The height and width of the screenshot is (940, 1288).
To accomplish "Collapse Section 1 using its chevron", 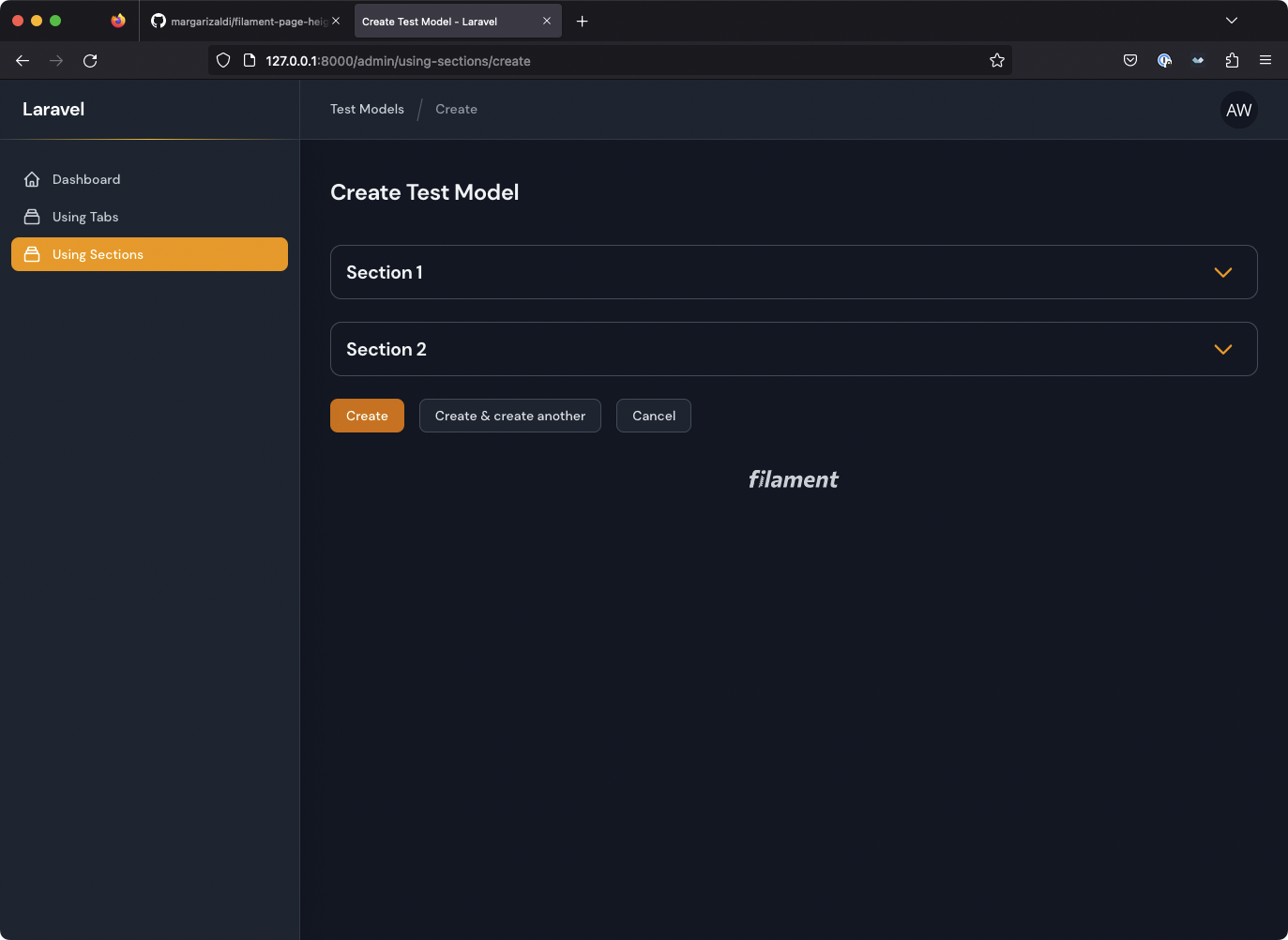I will tap(1222, 272).
